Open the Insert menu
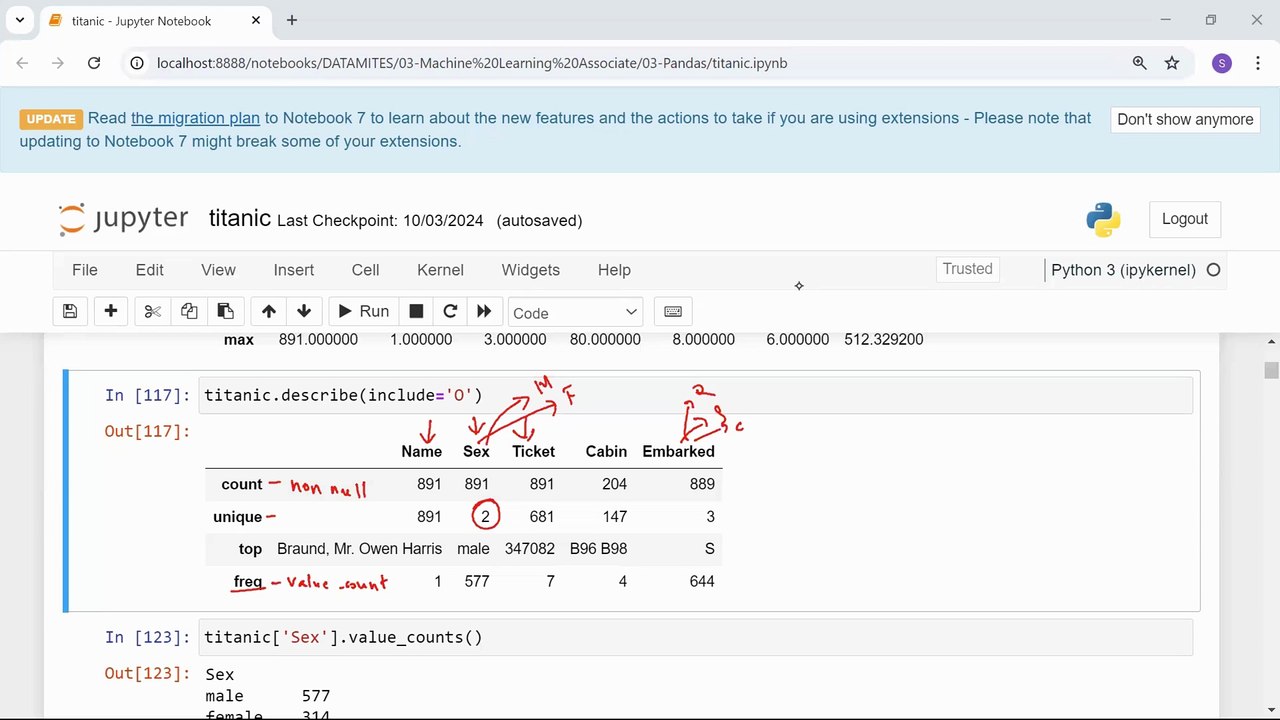Screen dimensions: 1280x720 pos(294,270)
